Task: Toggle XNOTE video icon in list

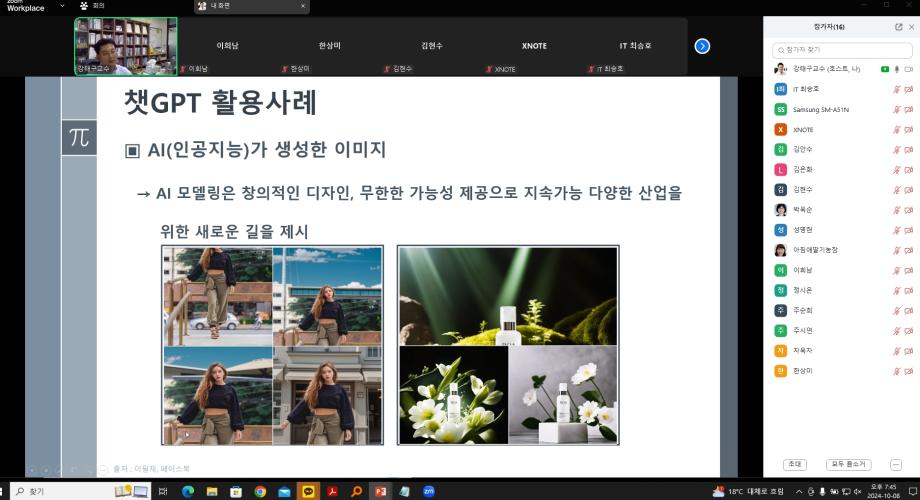Action: point(909,130)
